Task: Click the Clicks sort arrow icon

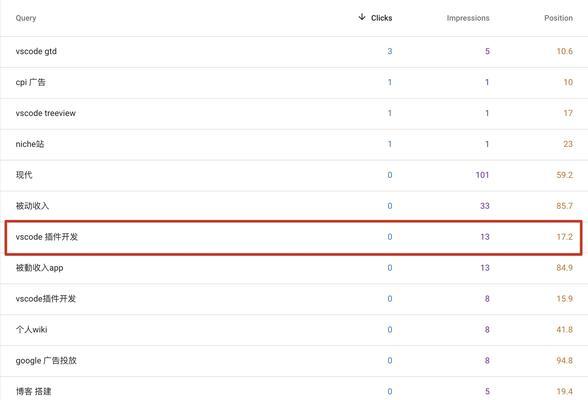Action: click(362, 17)
